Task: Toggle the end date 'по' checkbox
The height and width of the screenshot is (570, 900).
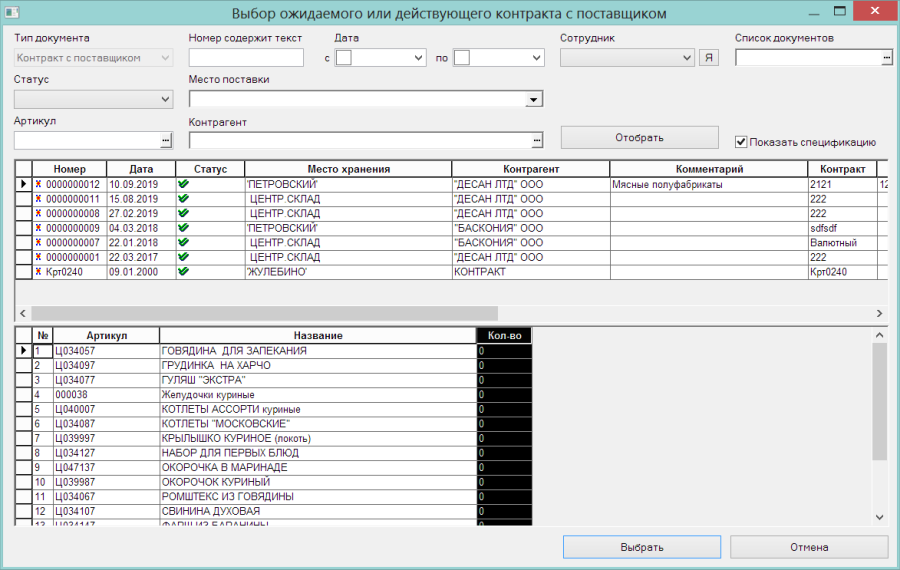Action: (x=462, y=57)
